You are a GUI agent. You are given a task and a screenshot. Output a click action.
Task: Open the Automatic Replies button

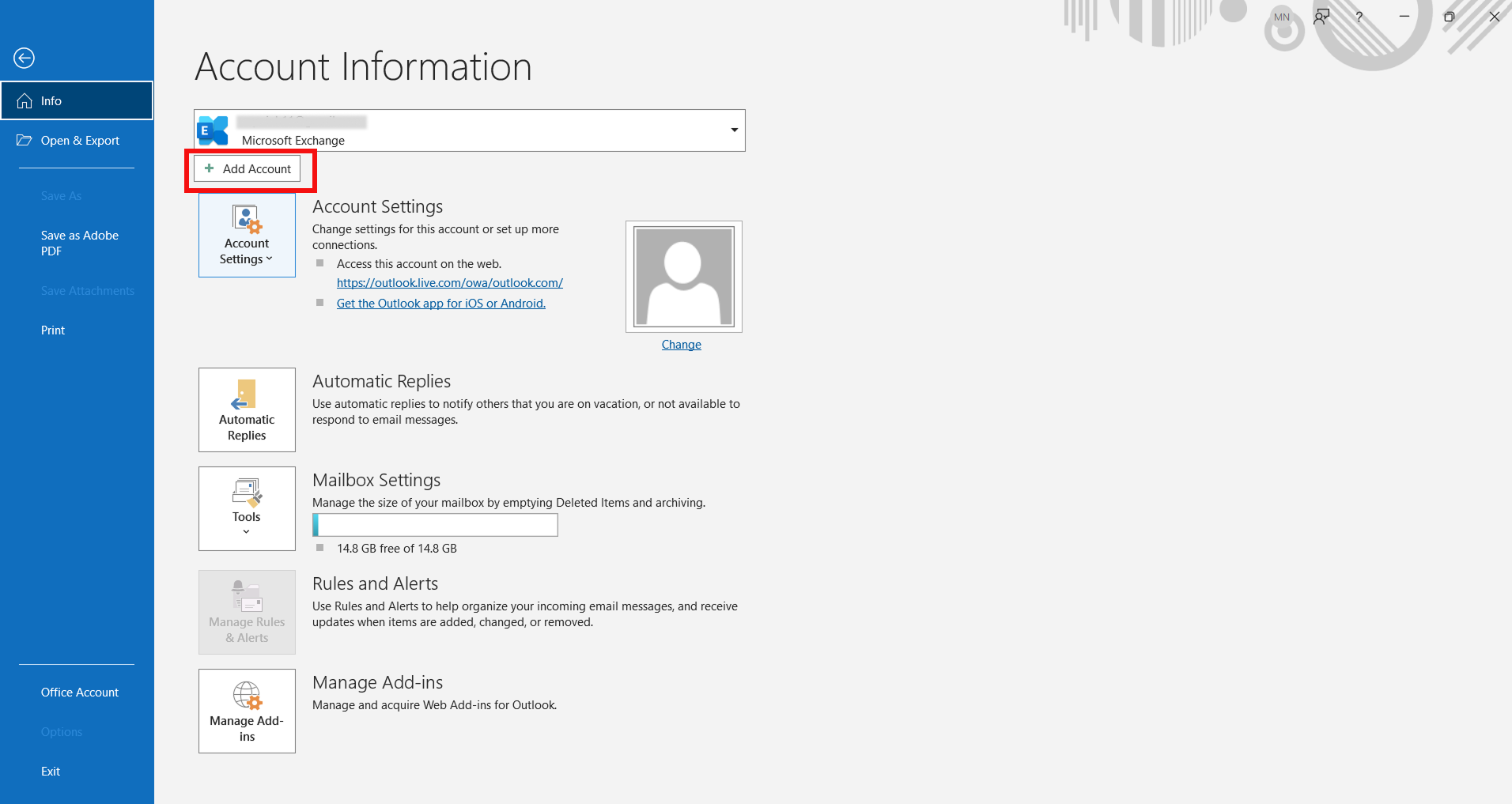click(x=247, y=410)
